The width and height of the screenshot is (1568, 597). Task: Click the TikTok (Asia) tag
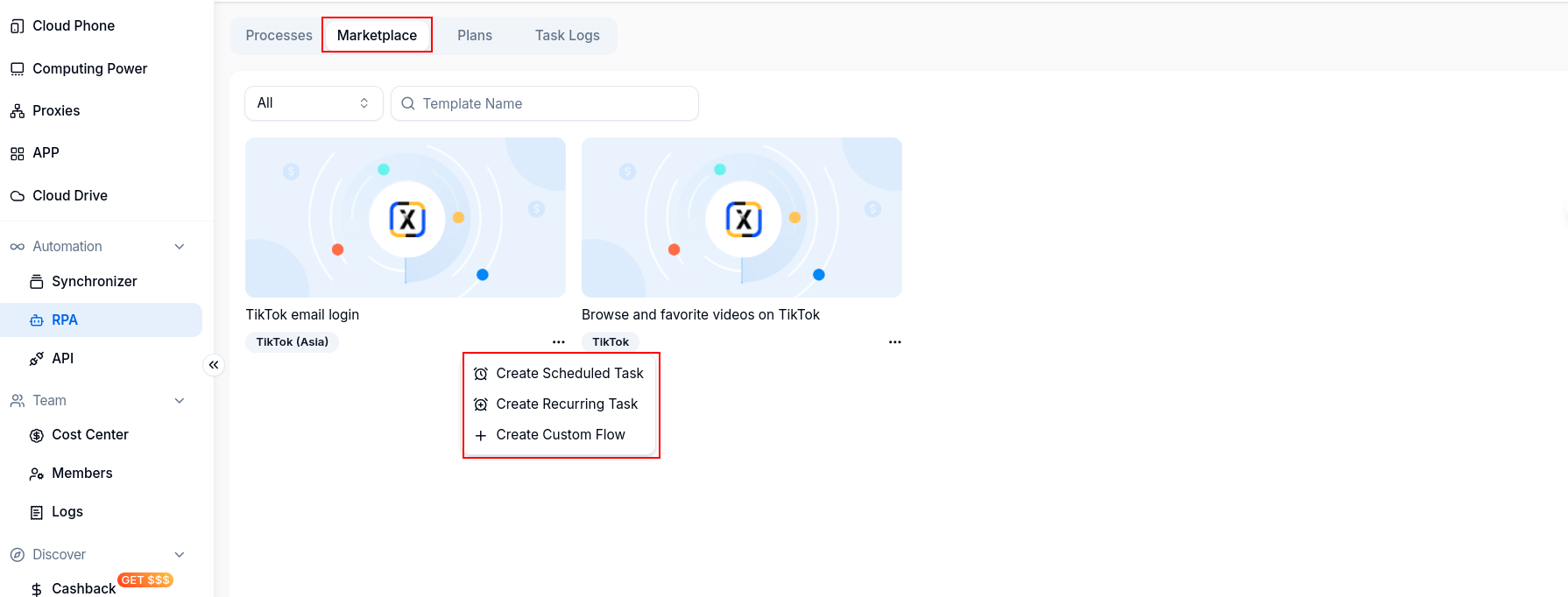pos(292,342)
